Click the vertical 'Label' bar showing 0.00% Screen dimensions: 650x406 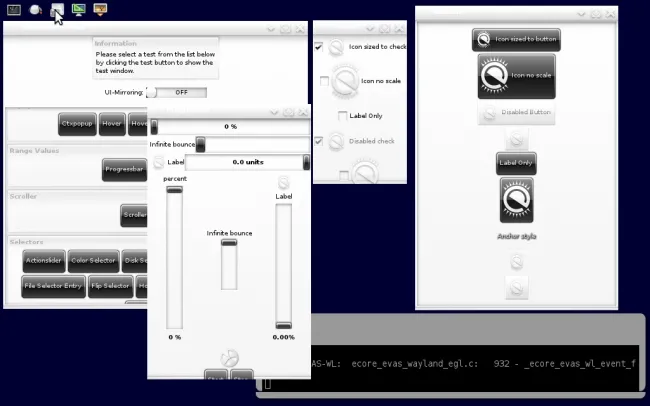(x=284, y=266)
